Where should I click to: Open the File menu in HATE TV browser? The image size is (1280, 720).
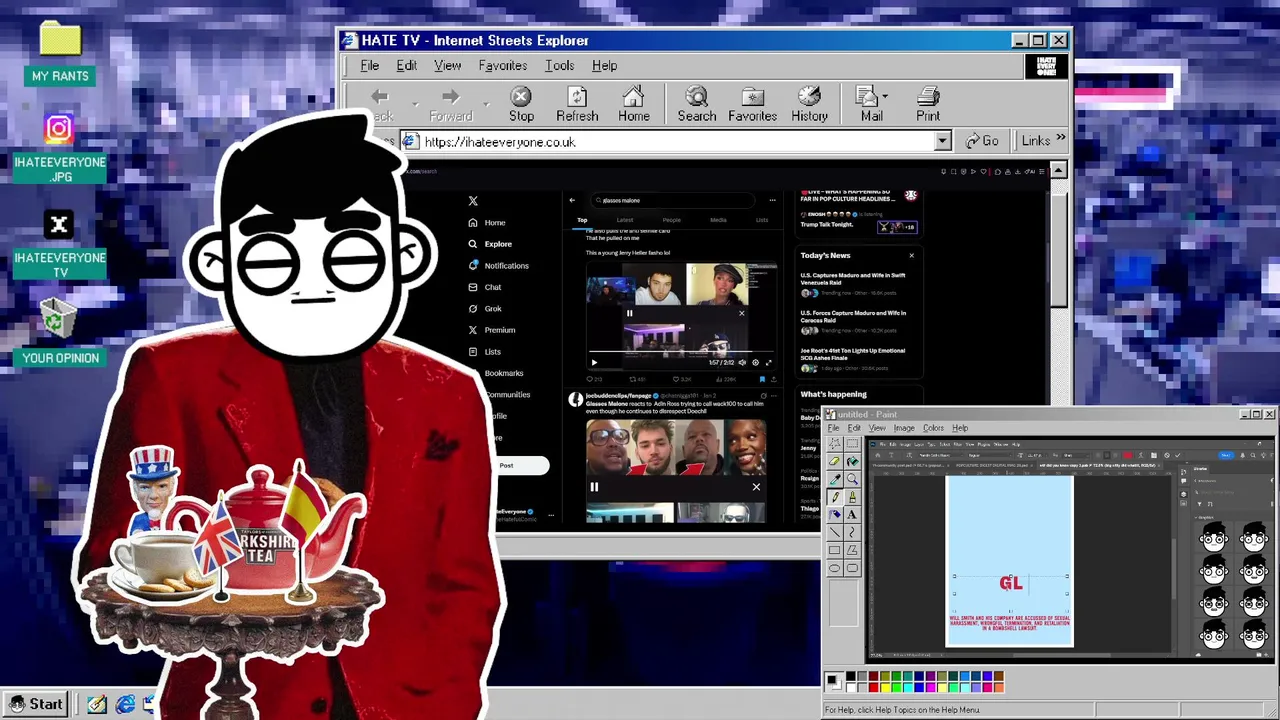369,65
